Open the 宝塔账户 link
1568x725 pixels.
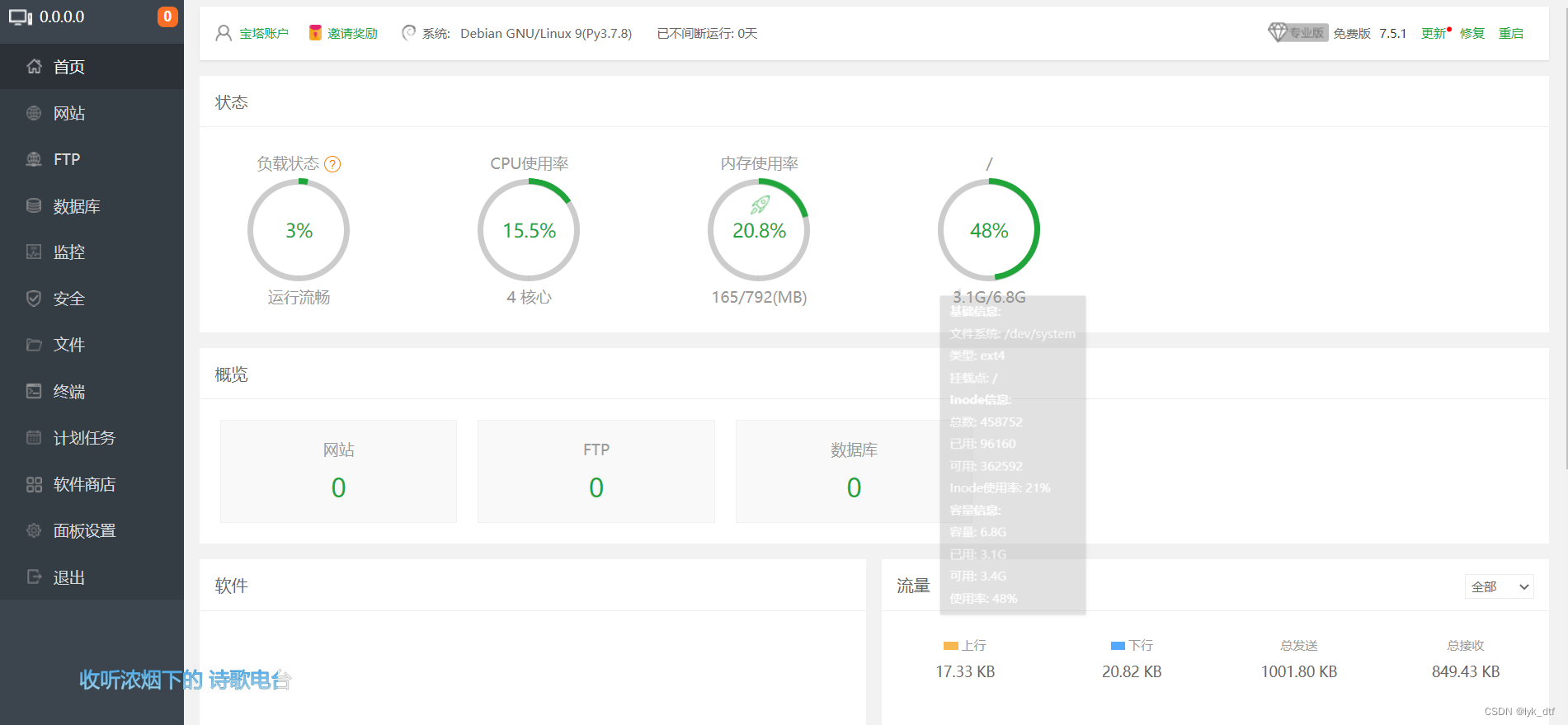click(x=264, y=34)
